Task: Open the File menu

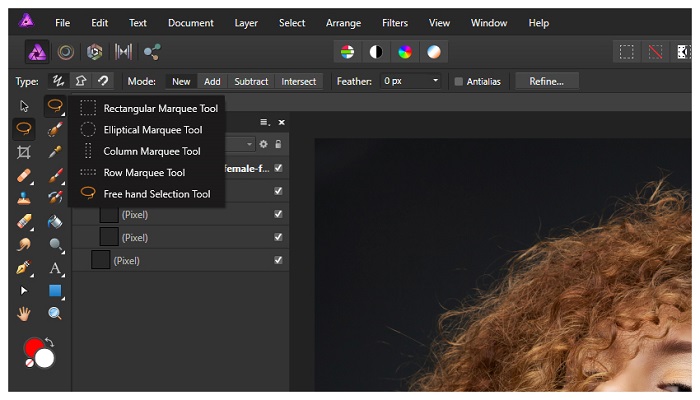Action: click(62, 23)
